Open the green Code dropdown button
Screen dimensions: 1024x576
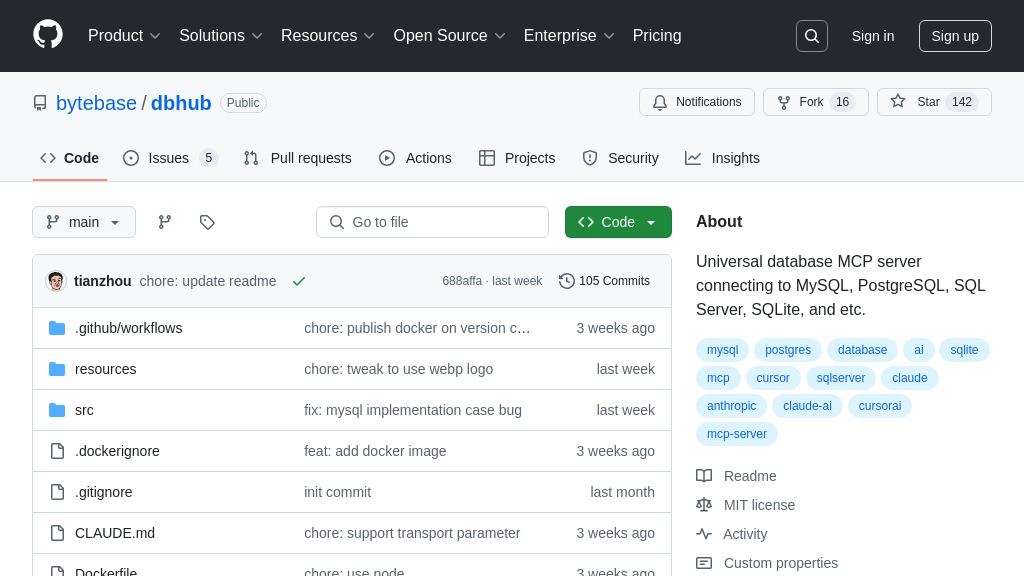(618, 222)
